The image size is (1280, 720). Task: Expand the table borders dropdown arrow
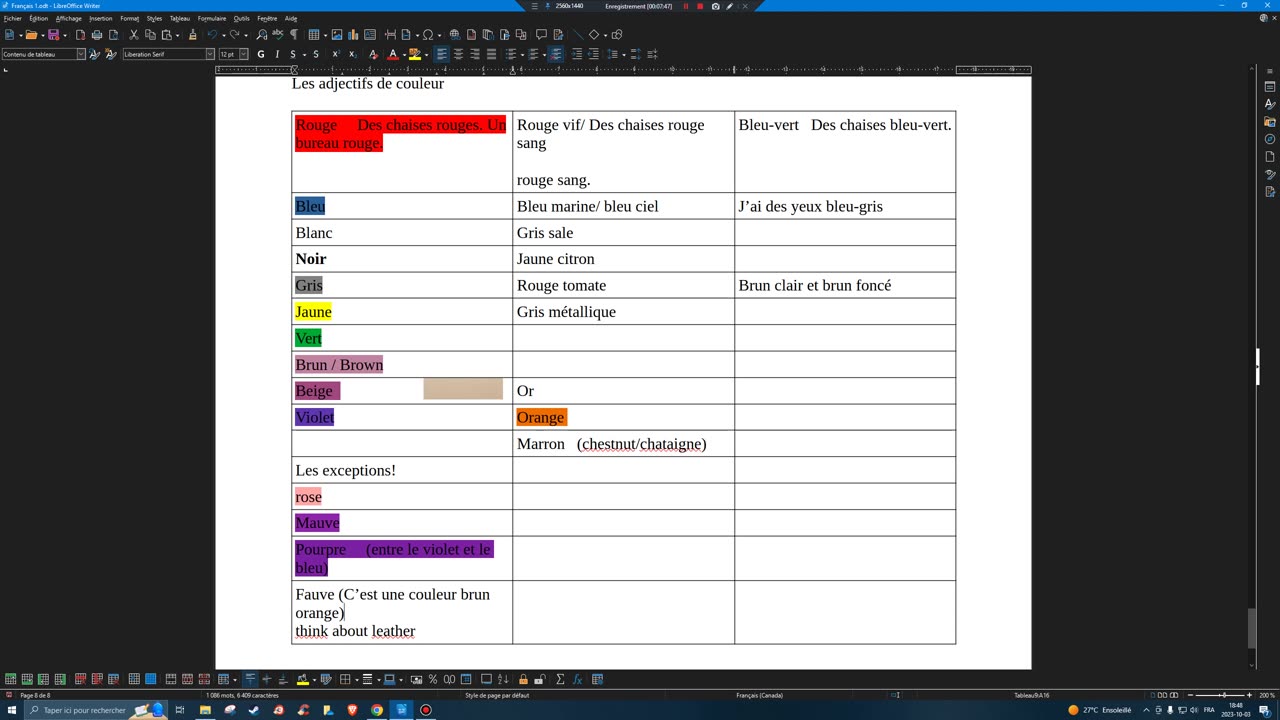(x=356, y=679)
